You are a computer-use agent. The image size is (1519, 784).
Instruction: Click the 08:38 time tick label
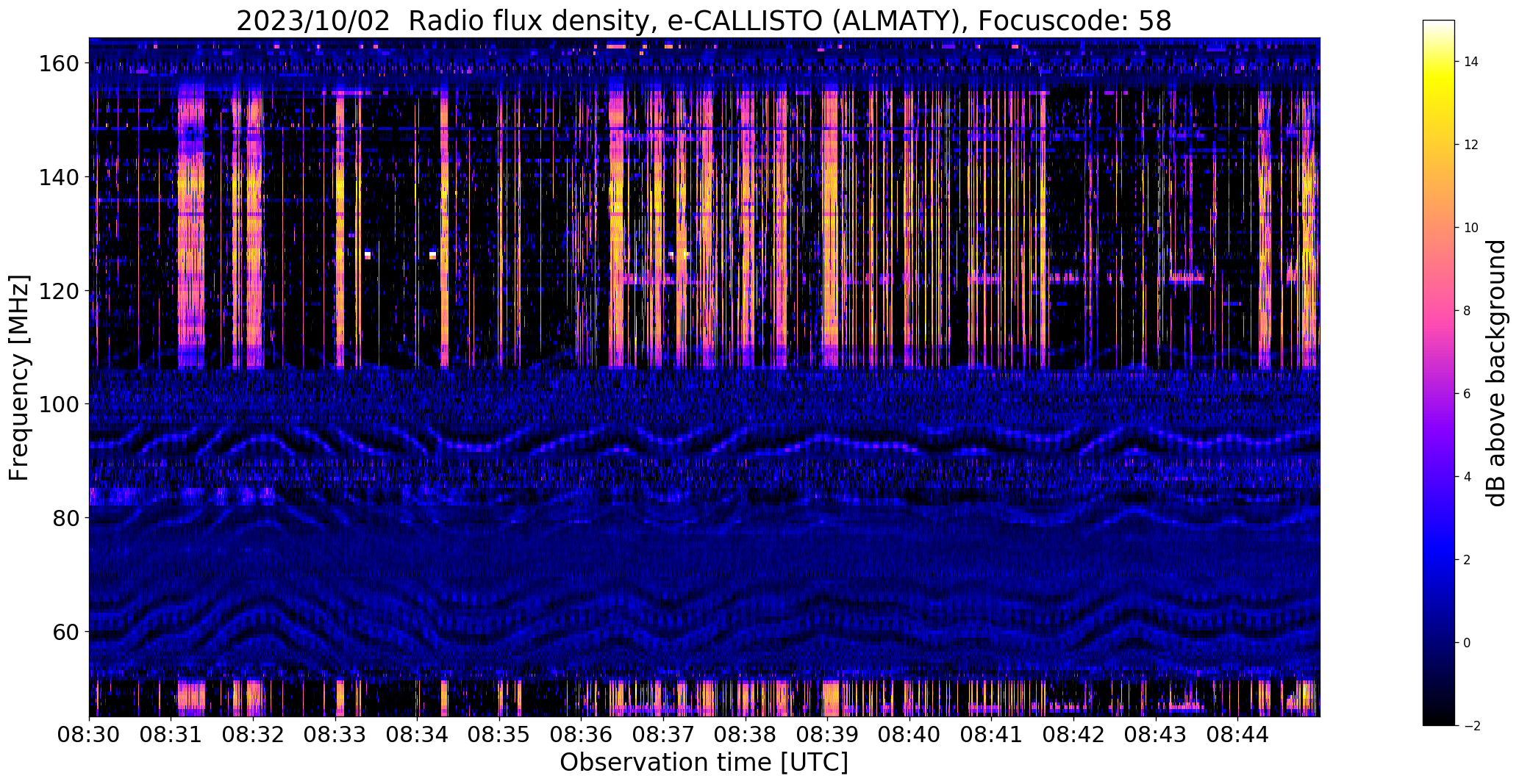(746, 735)
